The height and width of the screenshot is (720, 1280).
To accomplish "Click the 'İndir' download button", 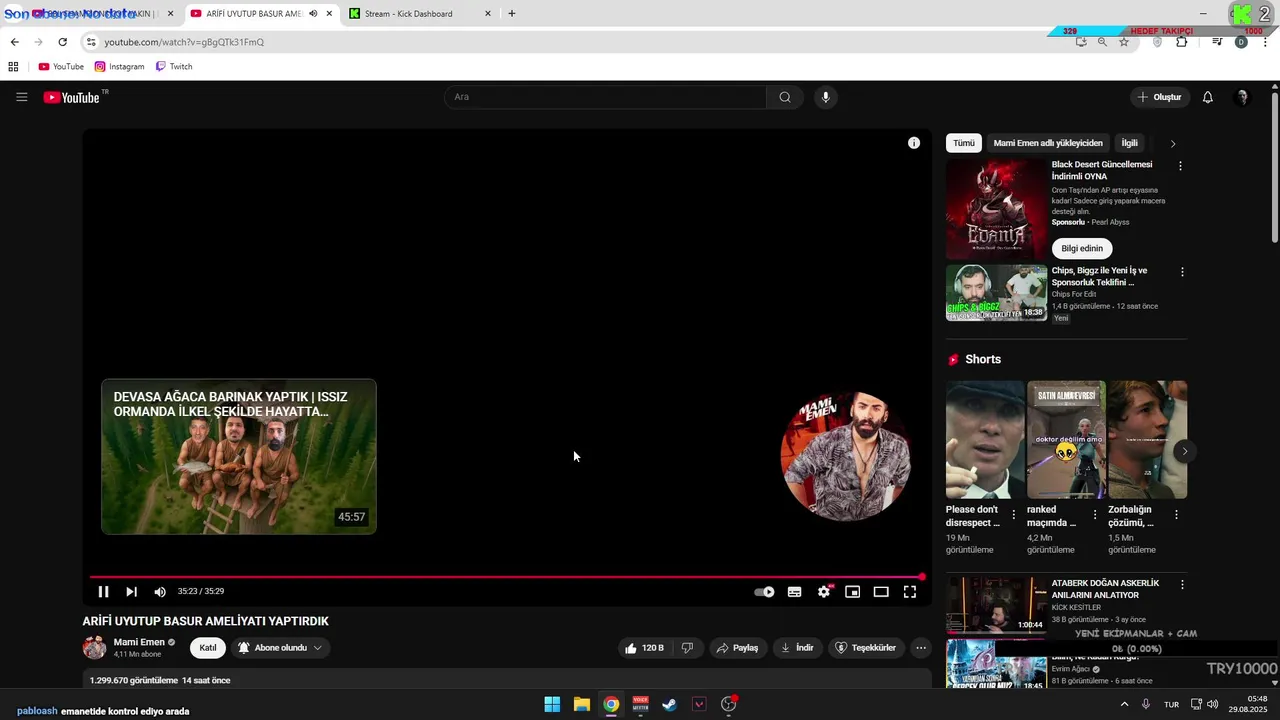I will click(x=797, y=648).
